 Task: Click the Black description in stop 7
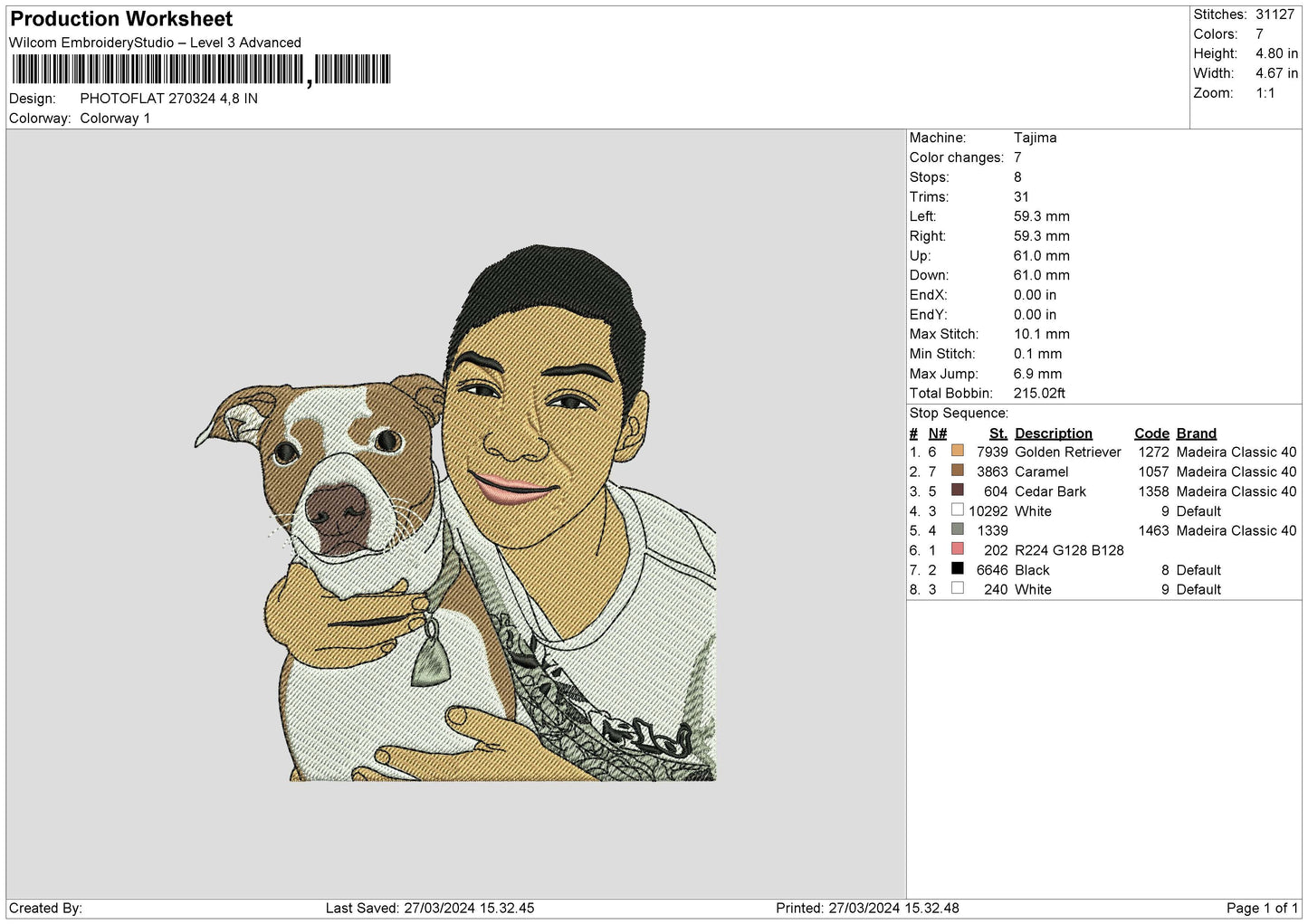1032,570
